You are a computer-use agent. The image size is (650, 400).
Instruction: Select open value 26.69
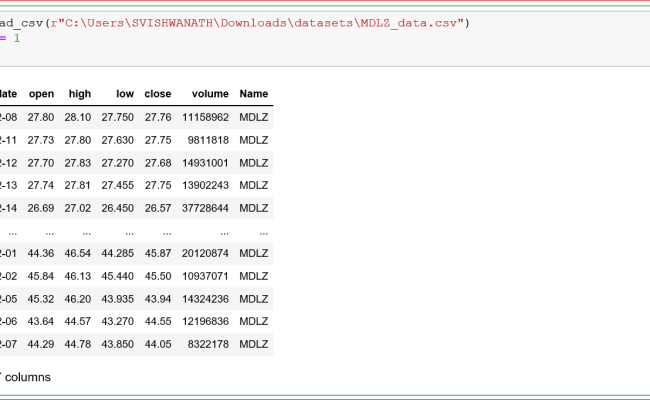coord(41,208)
